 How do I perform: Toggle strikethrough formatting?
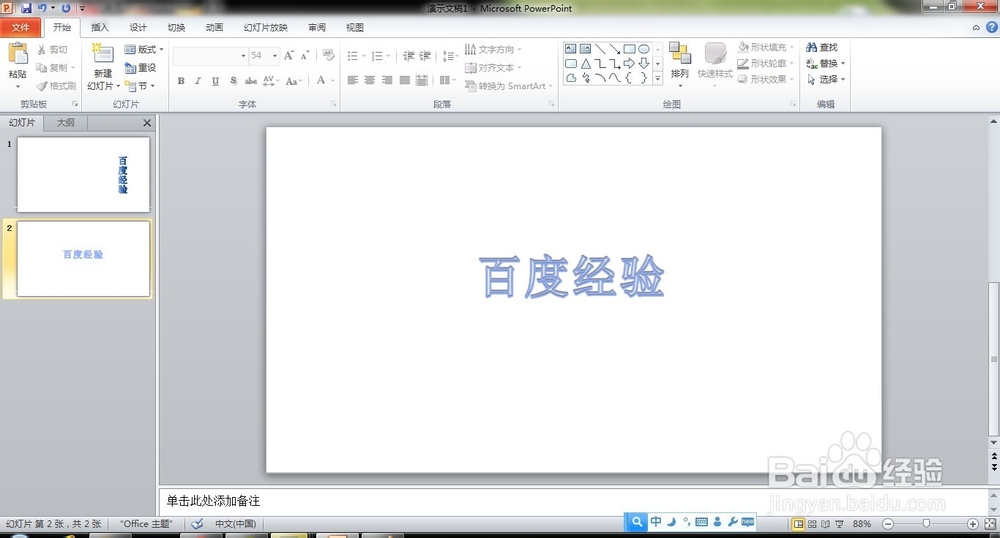point(251,80)
